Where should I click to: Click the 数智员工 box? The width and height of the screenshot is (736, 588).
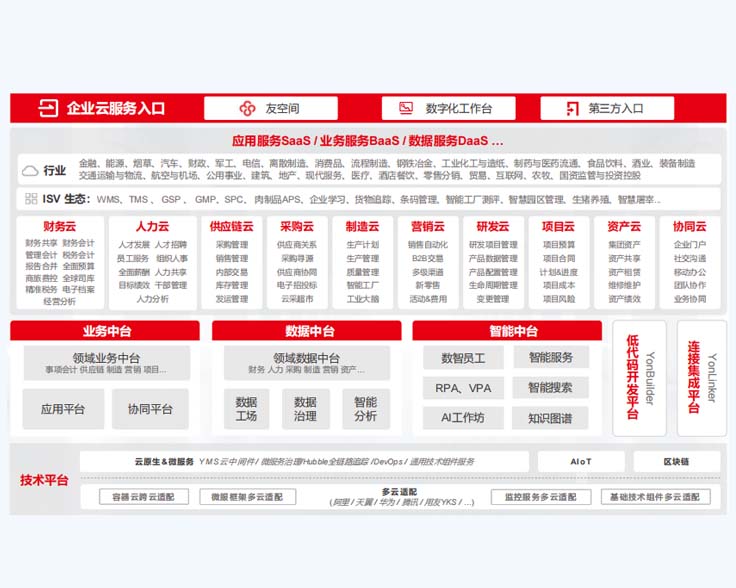coord(463,358)
